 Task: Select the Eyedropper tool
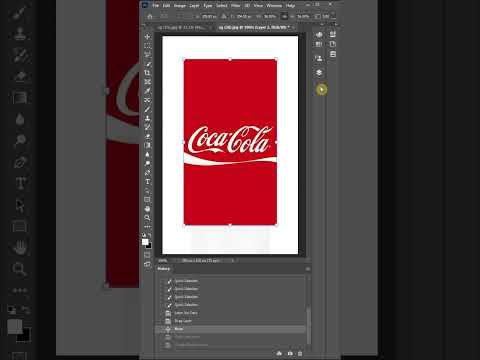click(x=147, y=91)
